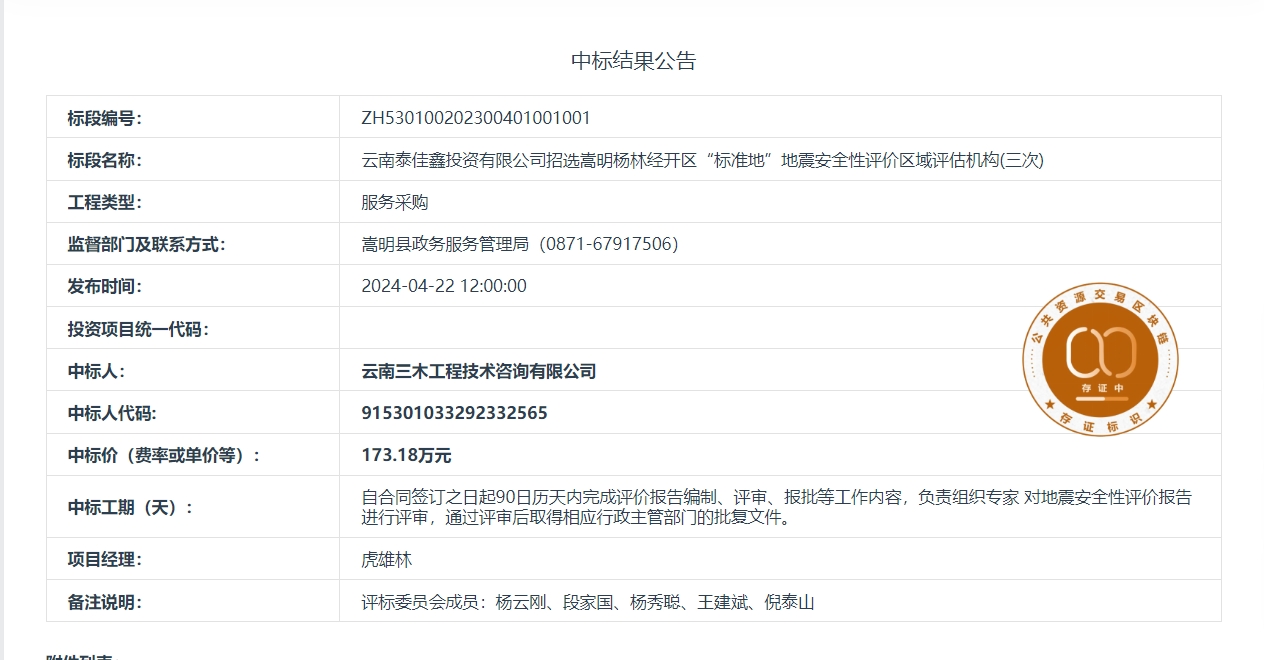Select project manager name 虎雄林

387,560
